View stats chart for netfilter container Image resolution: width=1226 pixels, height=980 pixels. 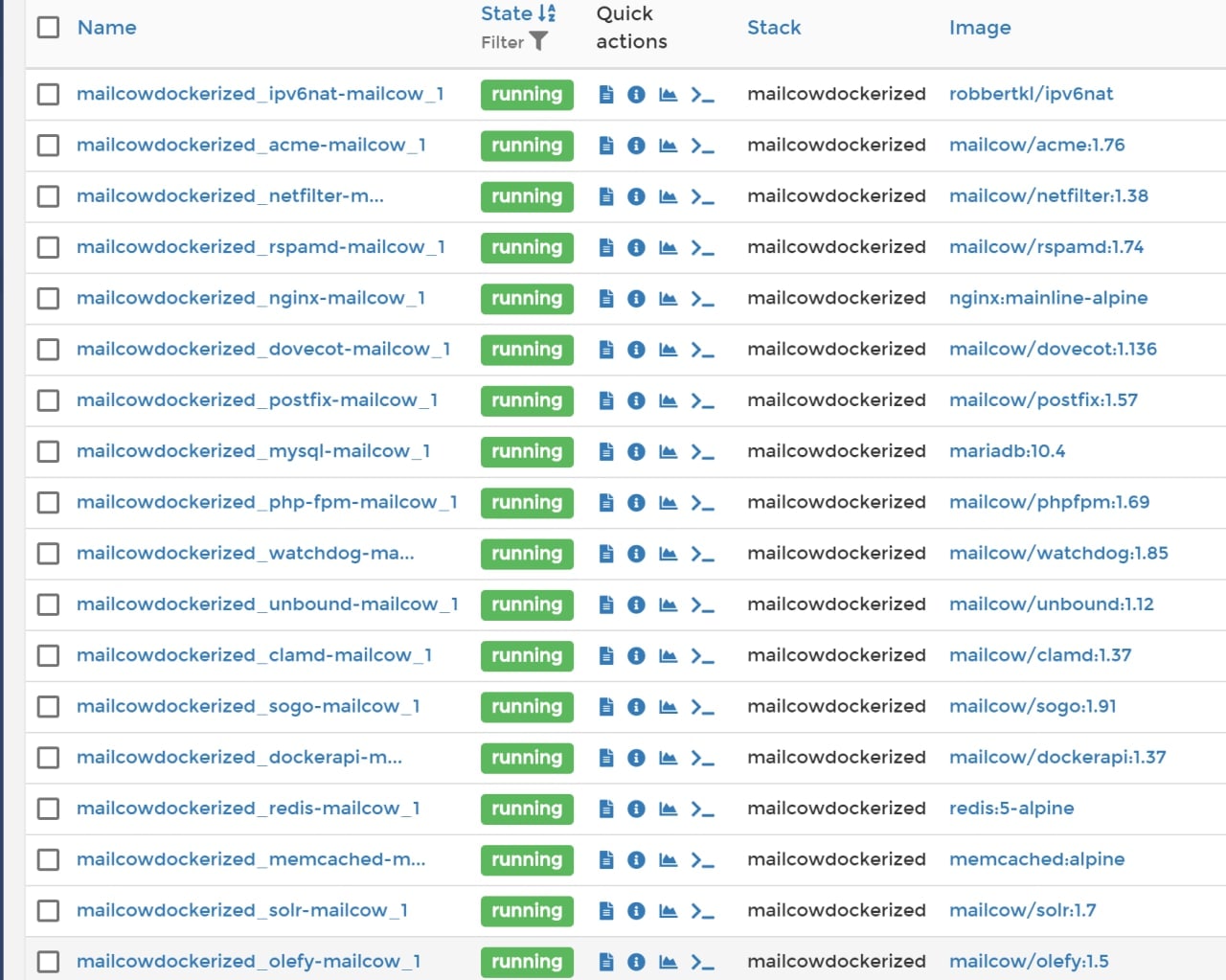point(669,196)
